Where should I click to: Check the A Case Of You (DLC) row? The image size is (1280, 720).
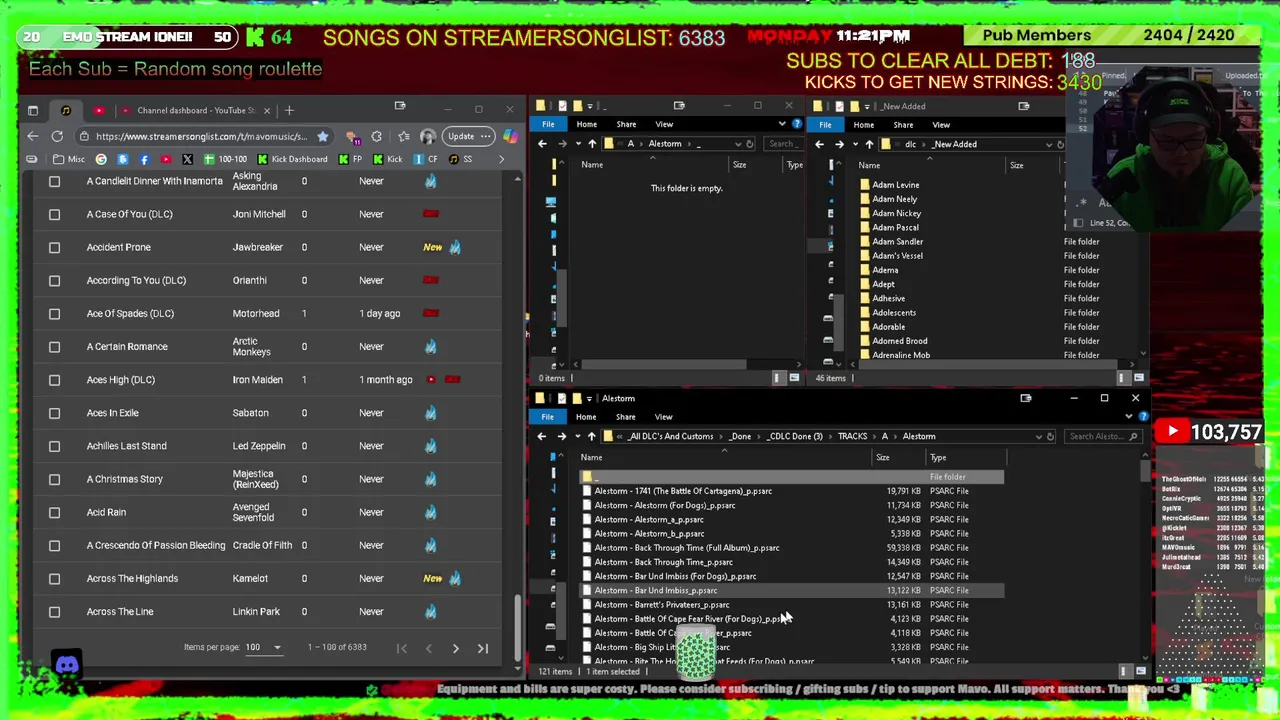55,214
